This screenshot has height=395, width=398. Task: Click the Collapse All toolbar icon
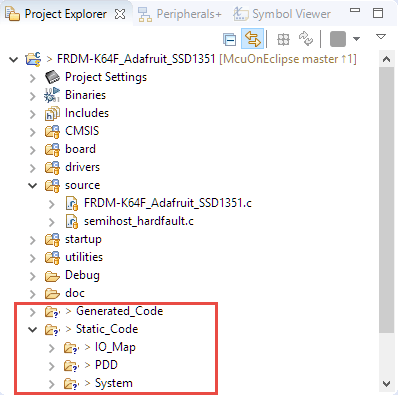point(229,40)
